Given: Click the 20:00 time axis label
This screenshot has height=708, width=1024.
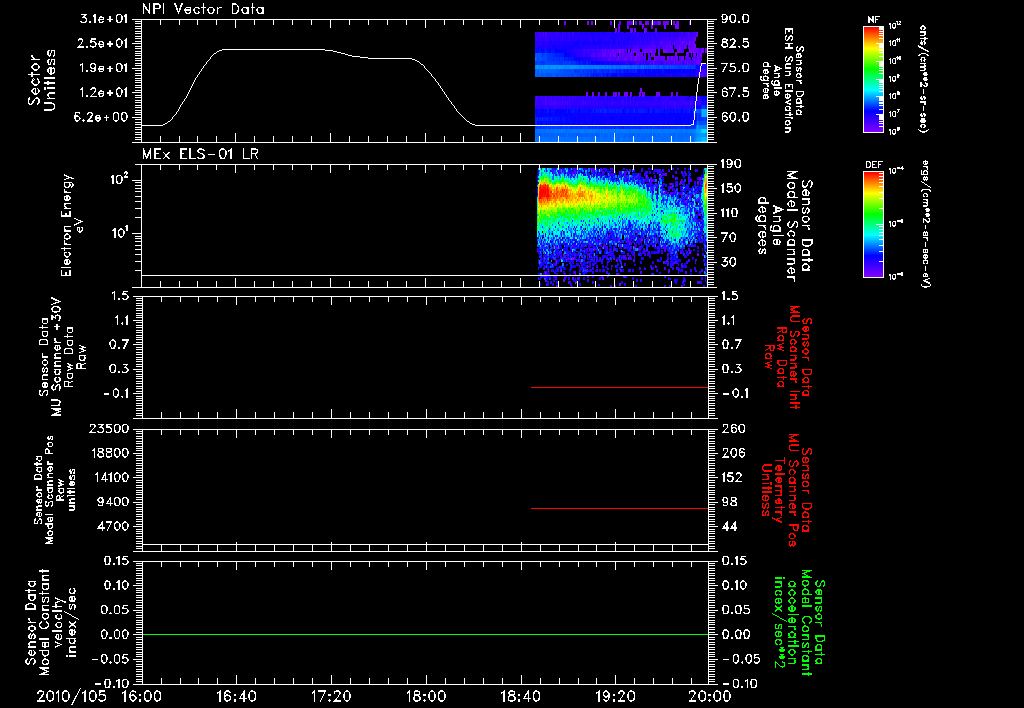Looking at the screenshot, I should click(710, 696).
